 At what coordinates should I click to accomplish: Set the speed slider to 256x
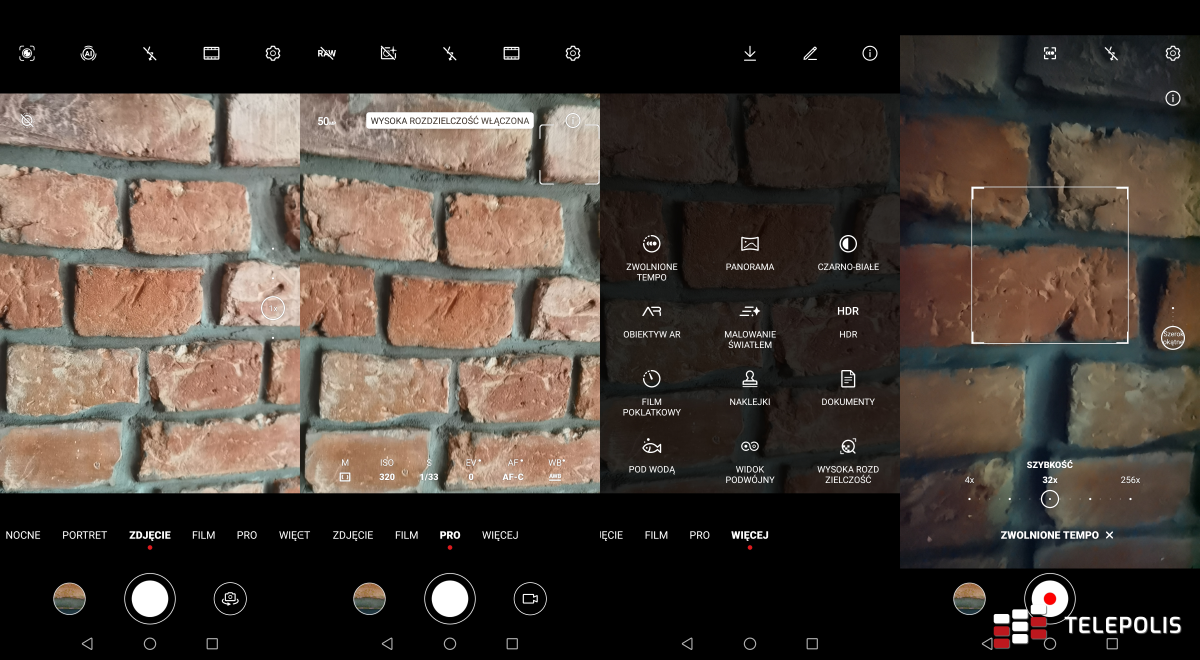[1130, 480]
